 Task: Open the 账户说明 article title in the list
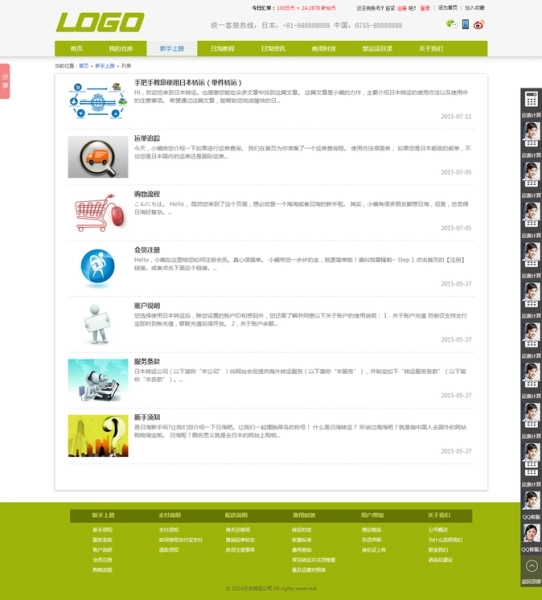click(x=147, y=306)
